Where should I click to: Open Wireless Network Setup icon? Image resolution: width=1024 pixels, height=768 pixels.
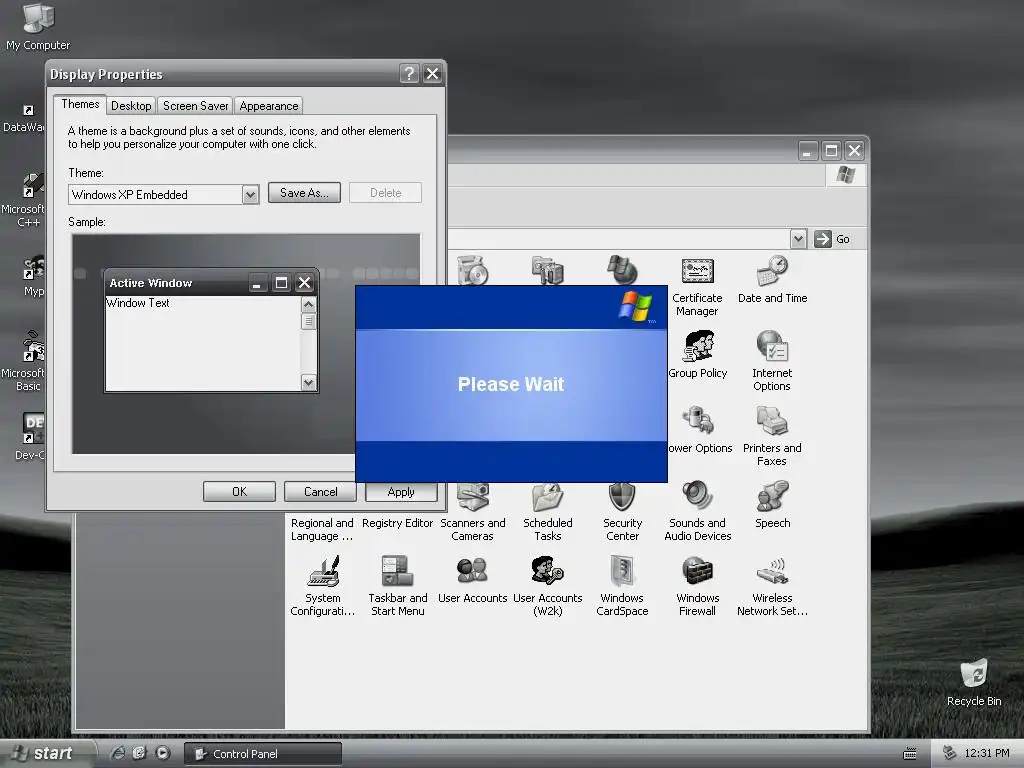(x=773, y=571)
